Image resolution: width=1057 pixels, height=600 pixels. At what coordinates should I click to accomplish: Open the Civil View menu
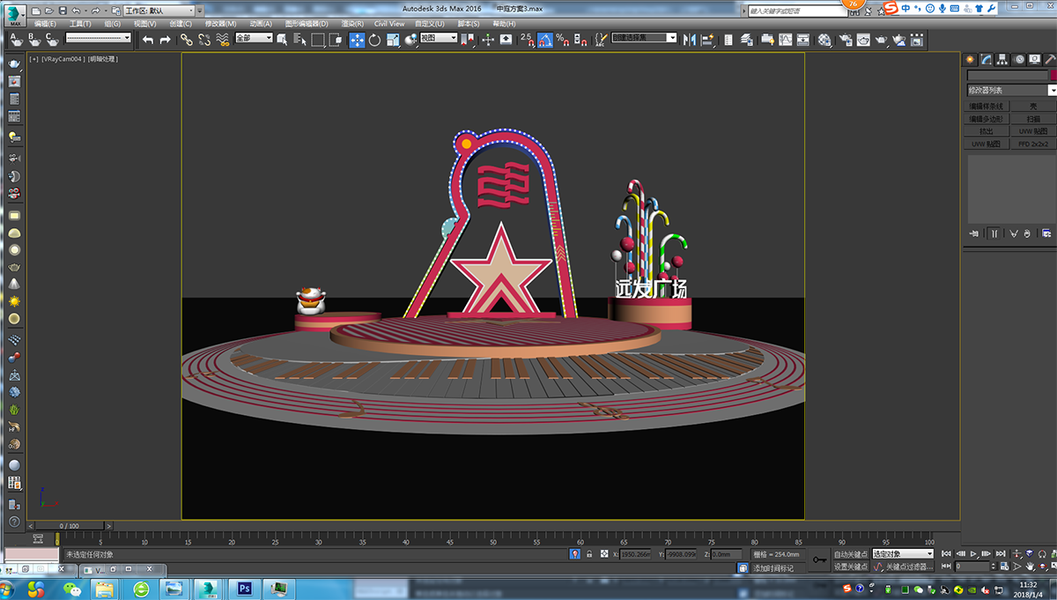click(390, 24)
